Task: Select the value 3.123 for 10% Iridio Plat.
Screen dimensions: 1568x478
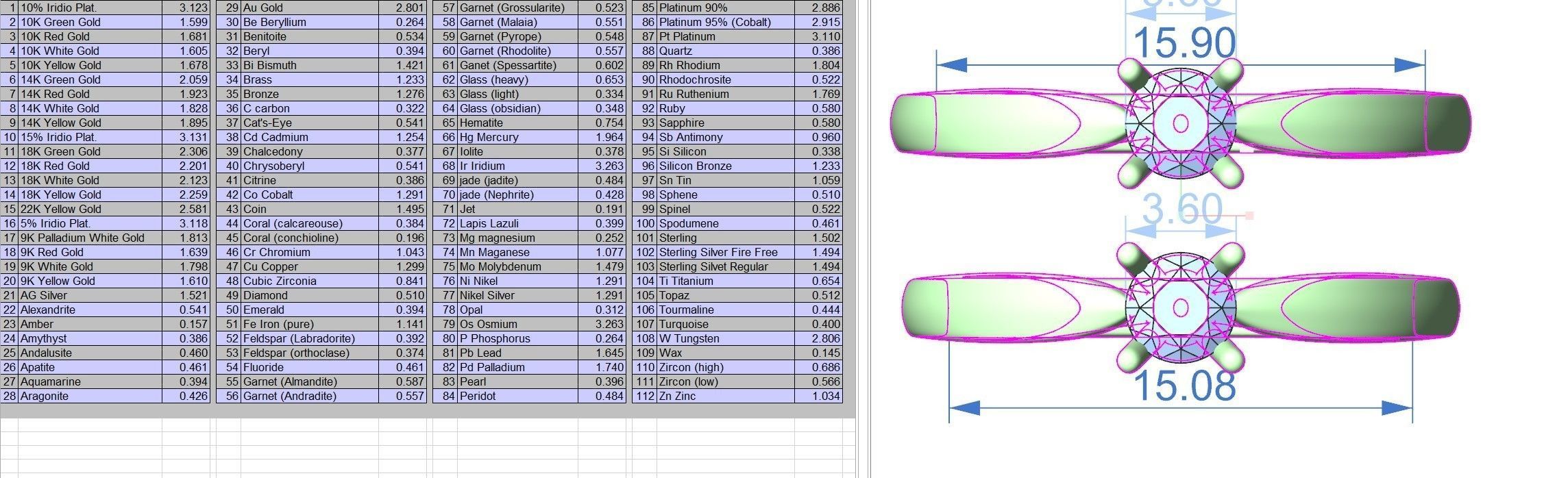Action: 186,8
